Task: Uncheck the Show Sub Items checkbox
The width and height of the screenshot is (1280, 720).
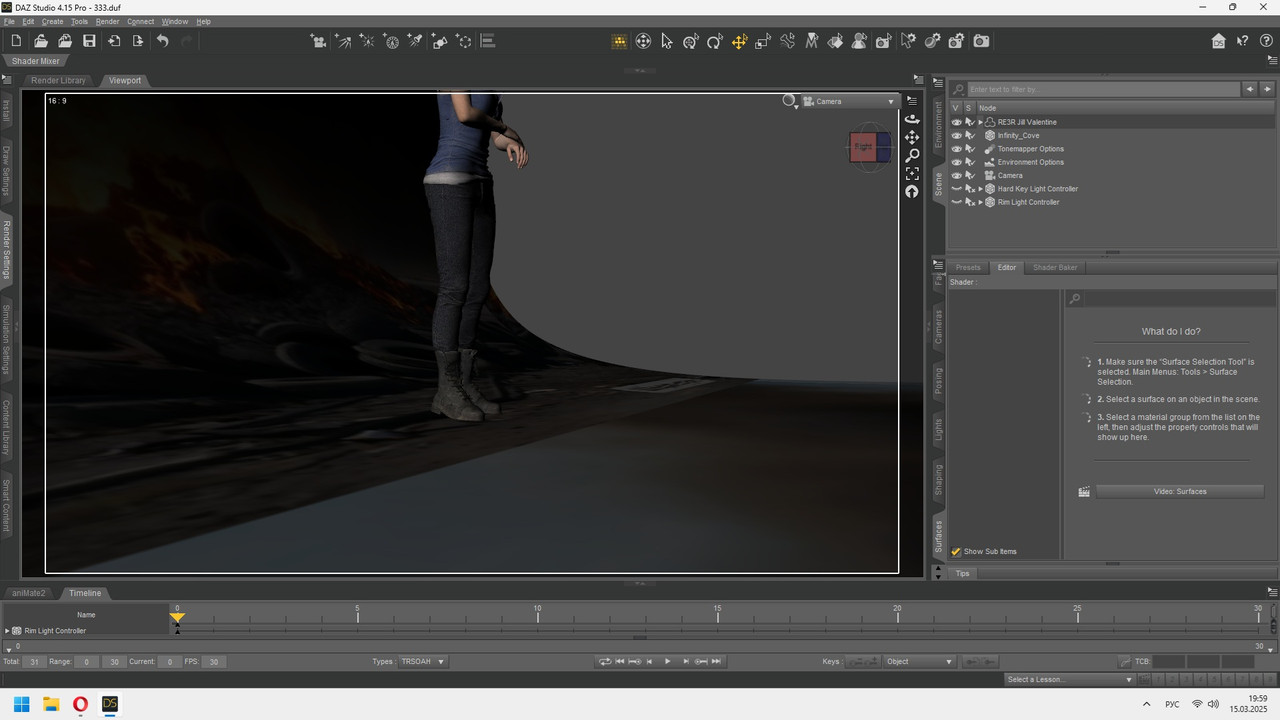Action: pos(956,552)
